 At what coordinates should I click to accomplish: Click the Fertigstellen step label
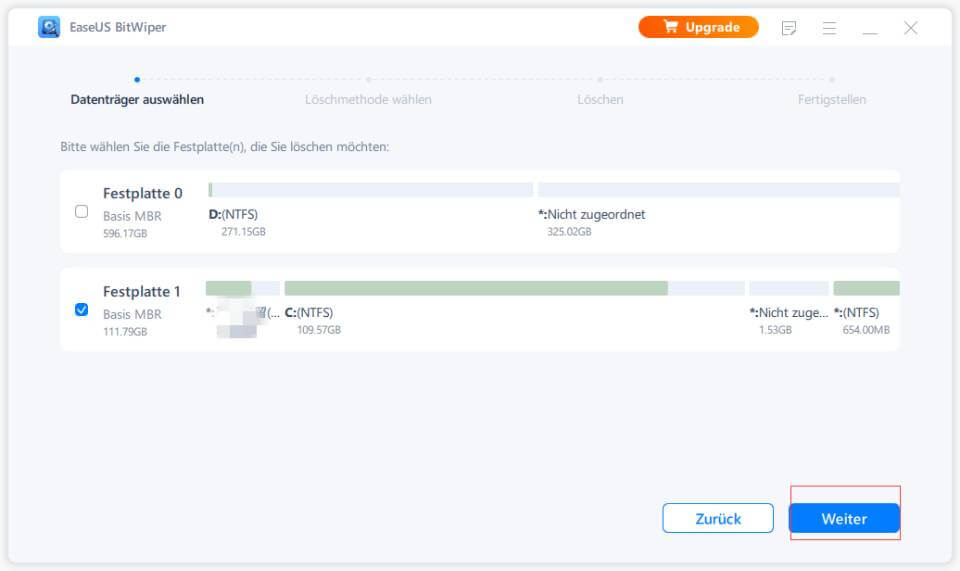pyautogui.click(x=831, y=99)
